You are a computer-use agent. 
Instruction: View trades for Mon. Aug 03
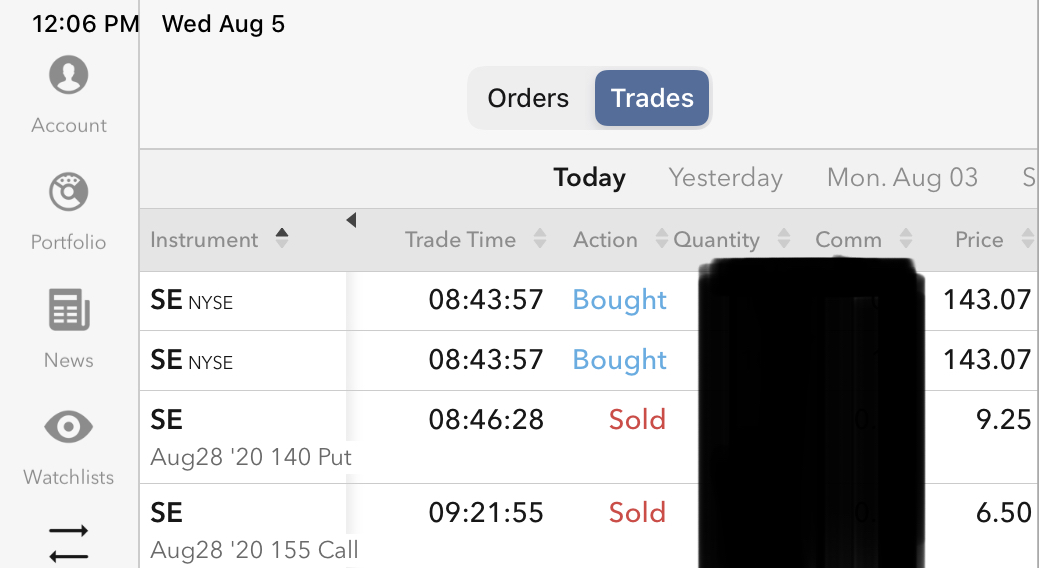pos(902,178)
